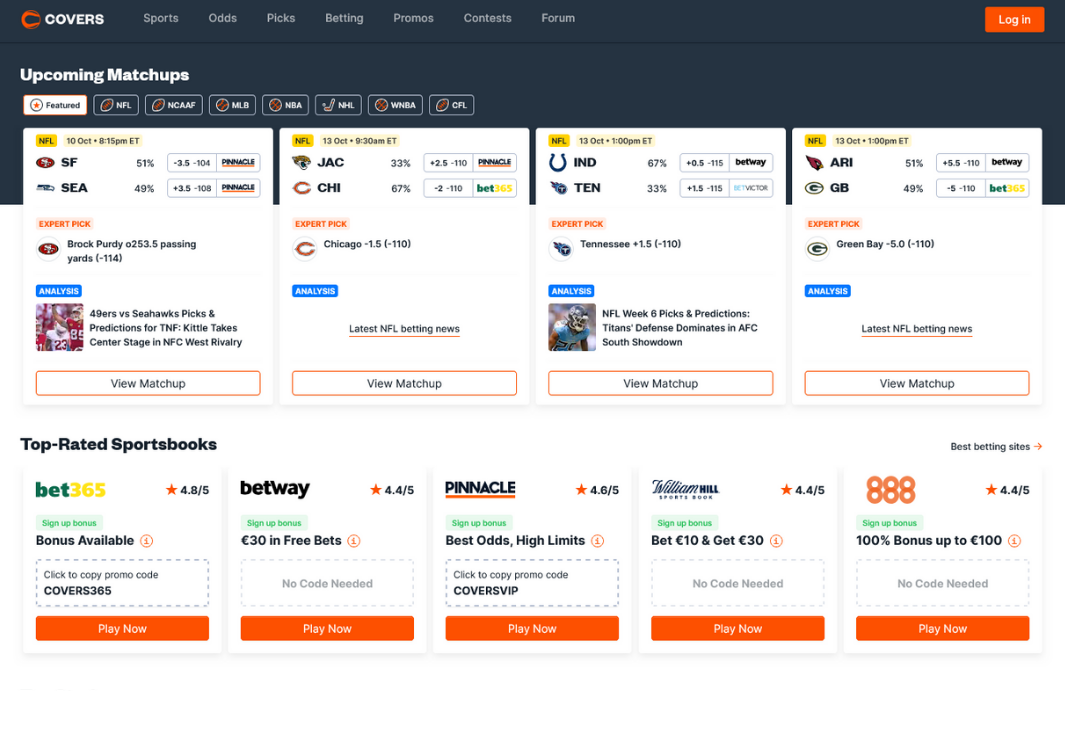Image resolution: width=1065 pixels, height=750 pixels.
Task: Click the 49ers icon beside Brock Purdy pick
Action: coord(48,249)
